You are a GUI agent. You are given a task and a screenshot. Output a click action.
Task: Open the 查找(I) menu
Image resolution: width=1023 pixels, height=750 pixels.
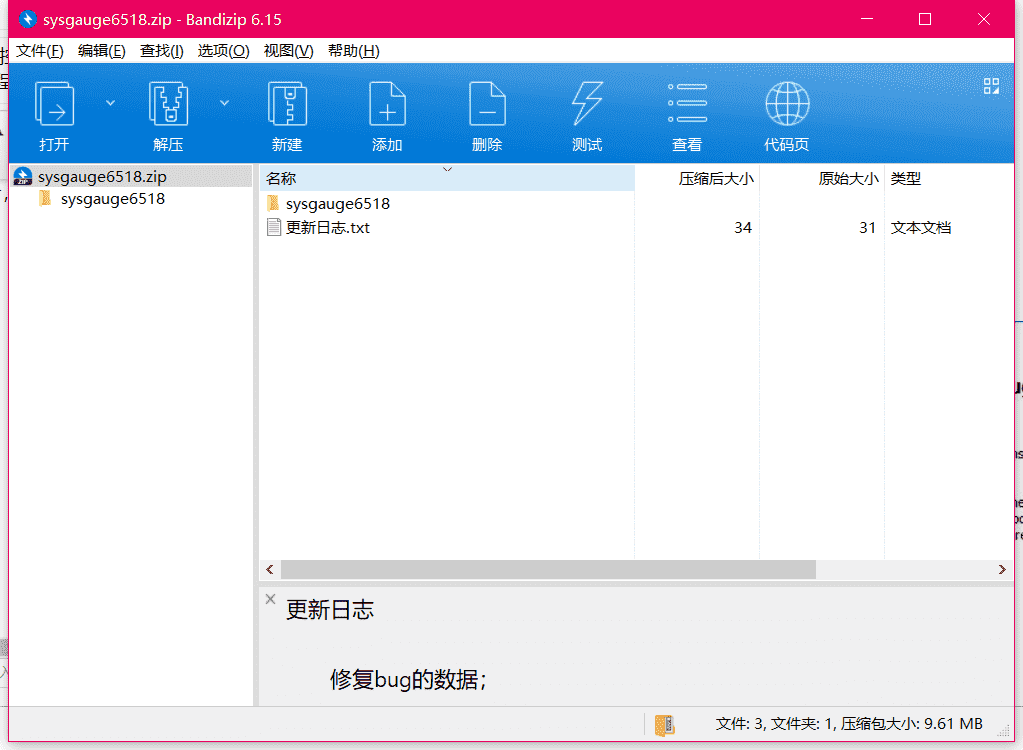coord(162,51)
